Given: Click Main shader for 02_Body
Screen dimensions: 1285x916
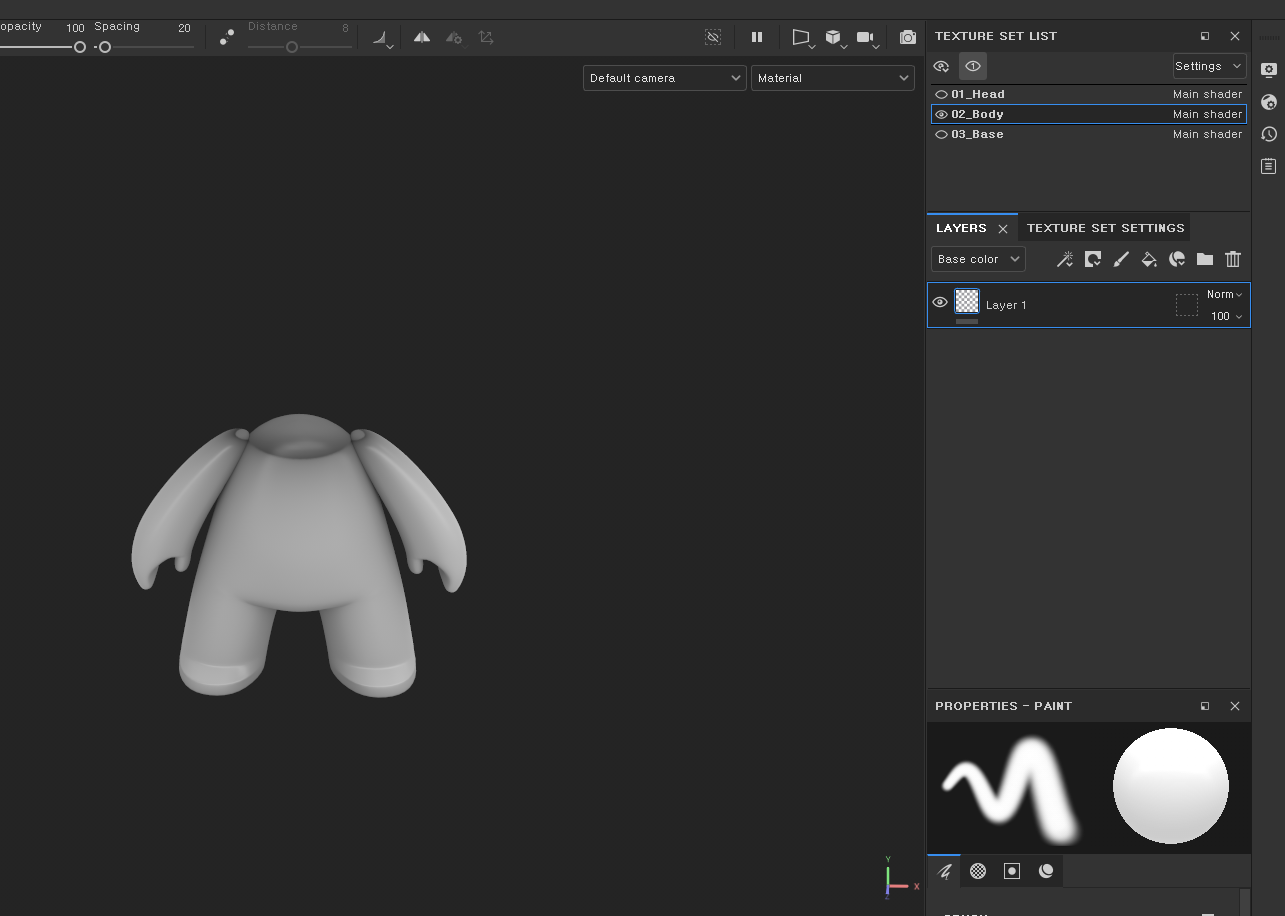Looking at the screenshot, I should pyautogui.click(x=1207, y=114).
